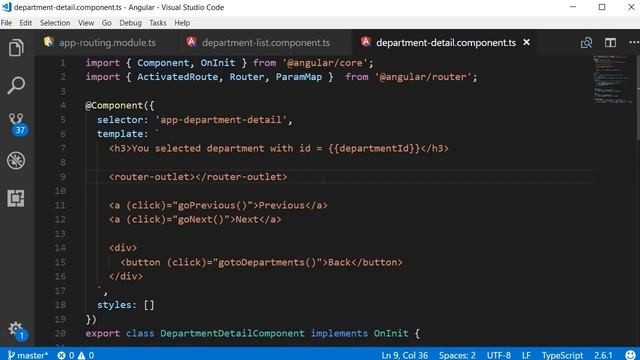Click Ln 9, Col 36 in status bar
Screen dimensions: 640x360
coord(404,355)
